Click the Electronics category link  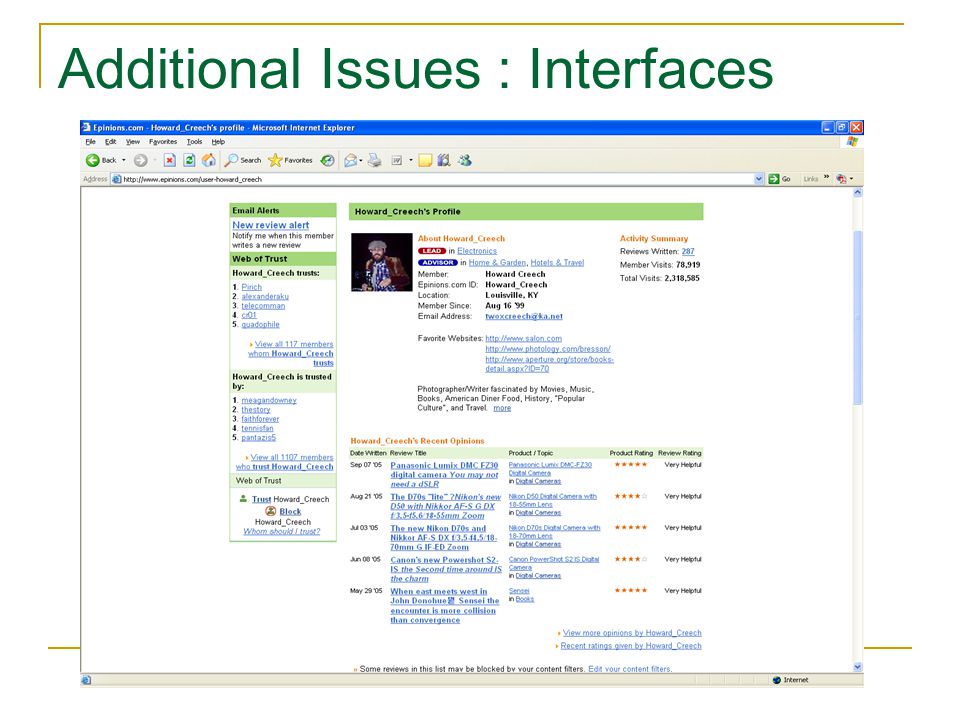point(477,251)
